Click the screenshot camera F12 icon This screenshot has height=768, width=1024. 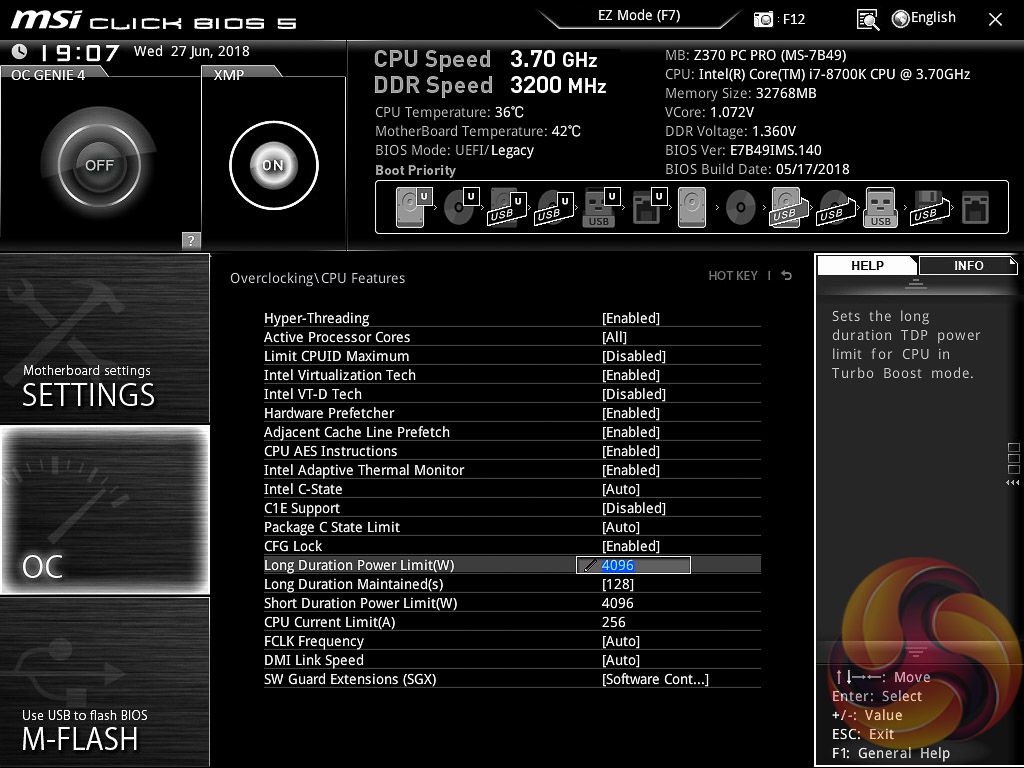pyautogui.click(x=763, y=19)
